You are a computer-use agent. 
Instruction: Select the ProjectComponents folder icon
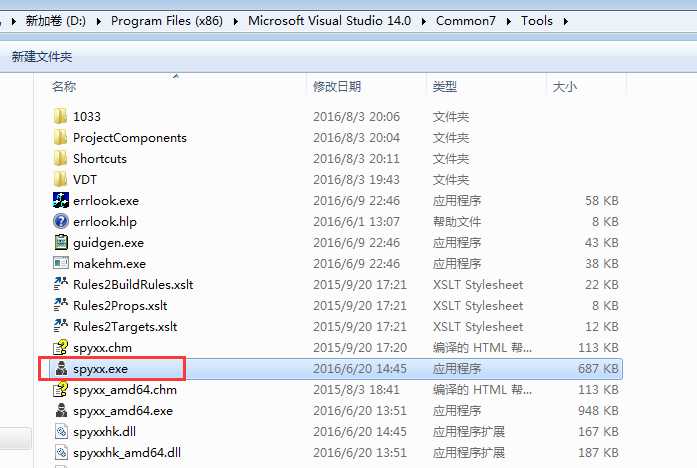click(60, 137)
